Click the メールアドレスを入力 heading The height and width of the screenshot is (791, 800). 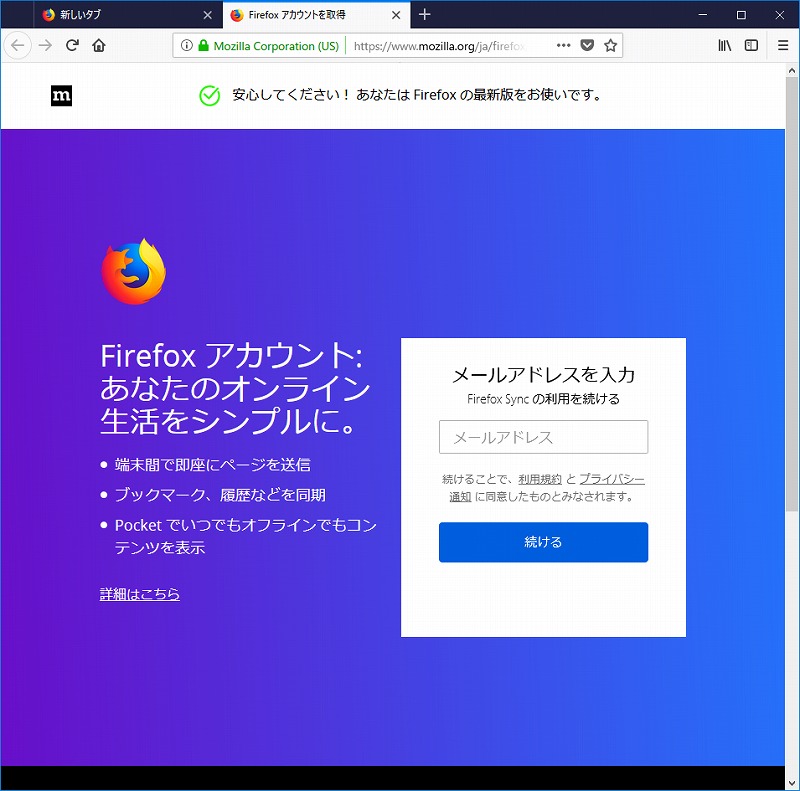coord(543,375)
